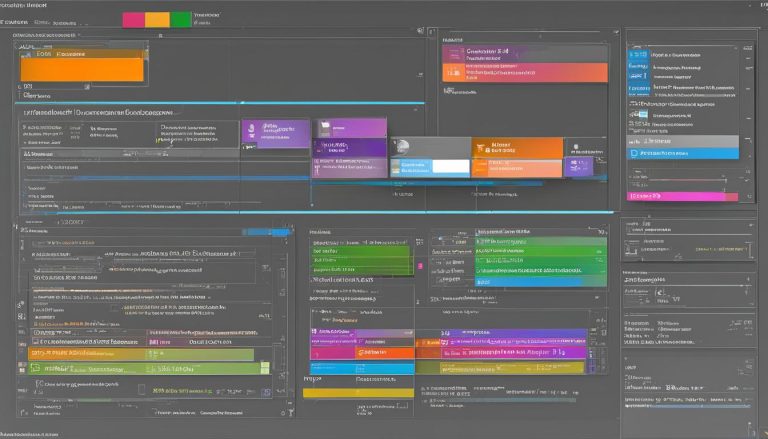Collapse the arrow at the top-left orange panel
This screenshot has width=768, height=439.
click(x=145, y=50)
